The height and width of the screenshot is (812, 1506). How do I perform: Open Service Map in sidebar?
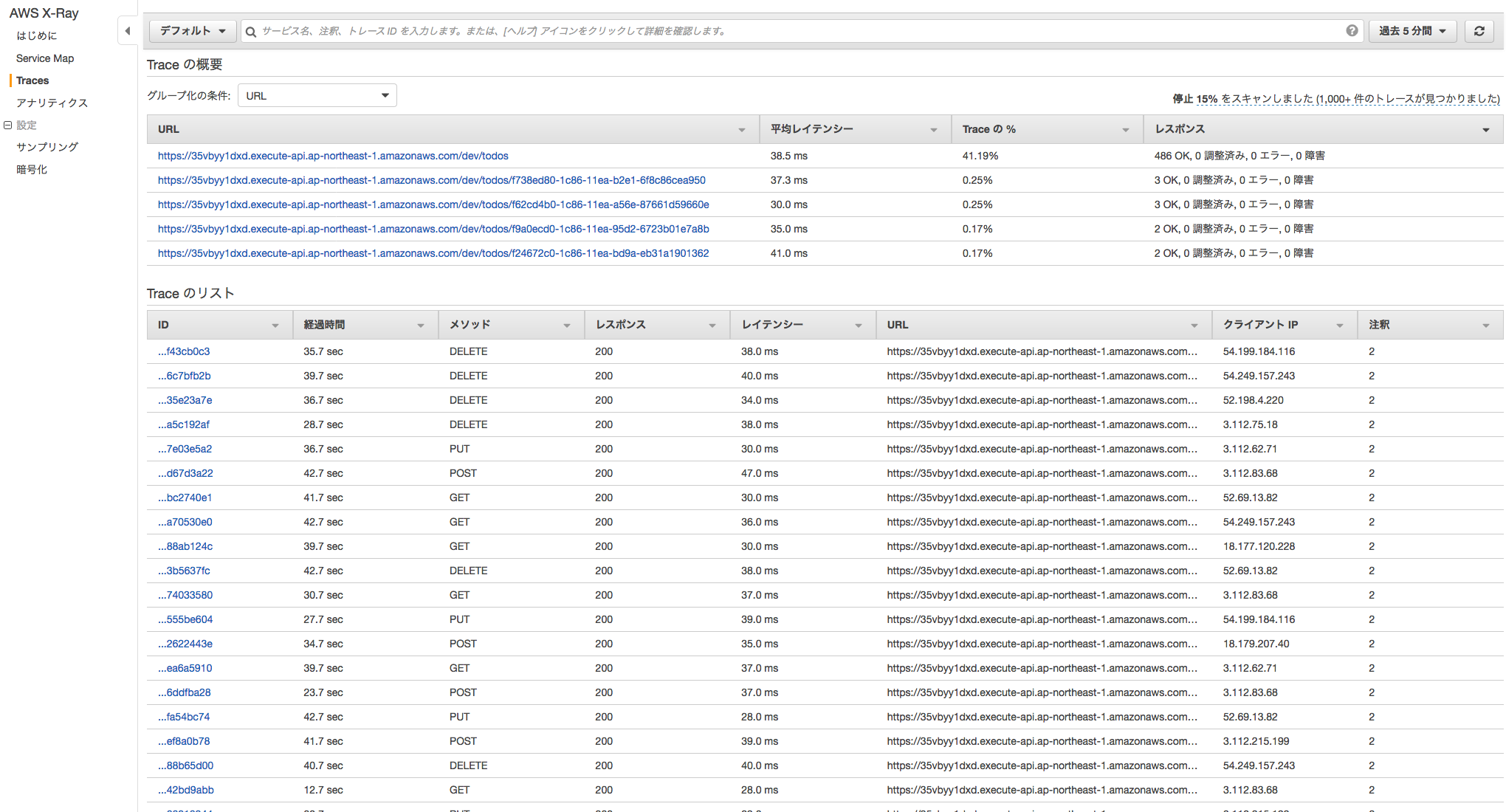(45, 58)
